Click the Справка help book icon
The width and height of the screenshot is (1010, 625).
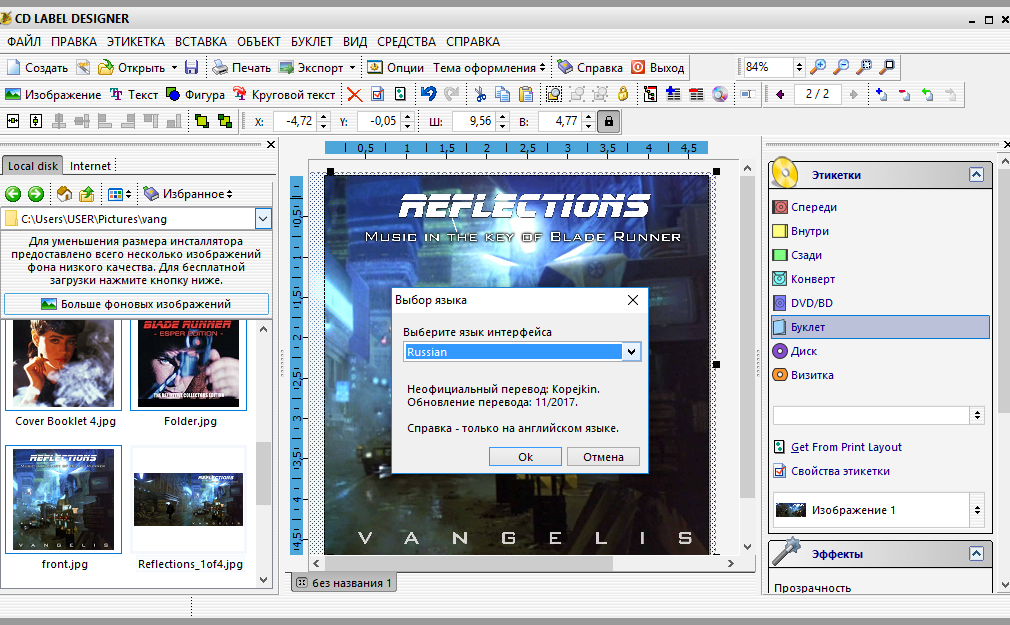(x=566, y=67)
